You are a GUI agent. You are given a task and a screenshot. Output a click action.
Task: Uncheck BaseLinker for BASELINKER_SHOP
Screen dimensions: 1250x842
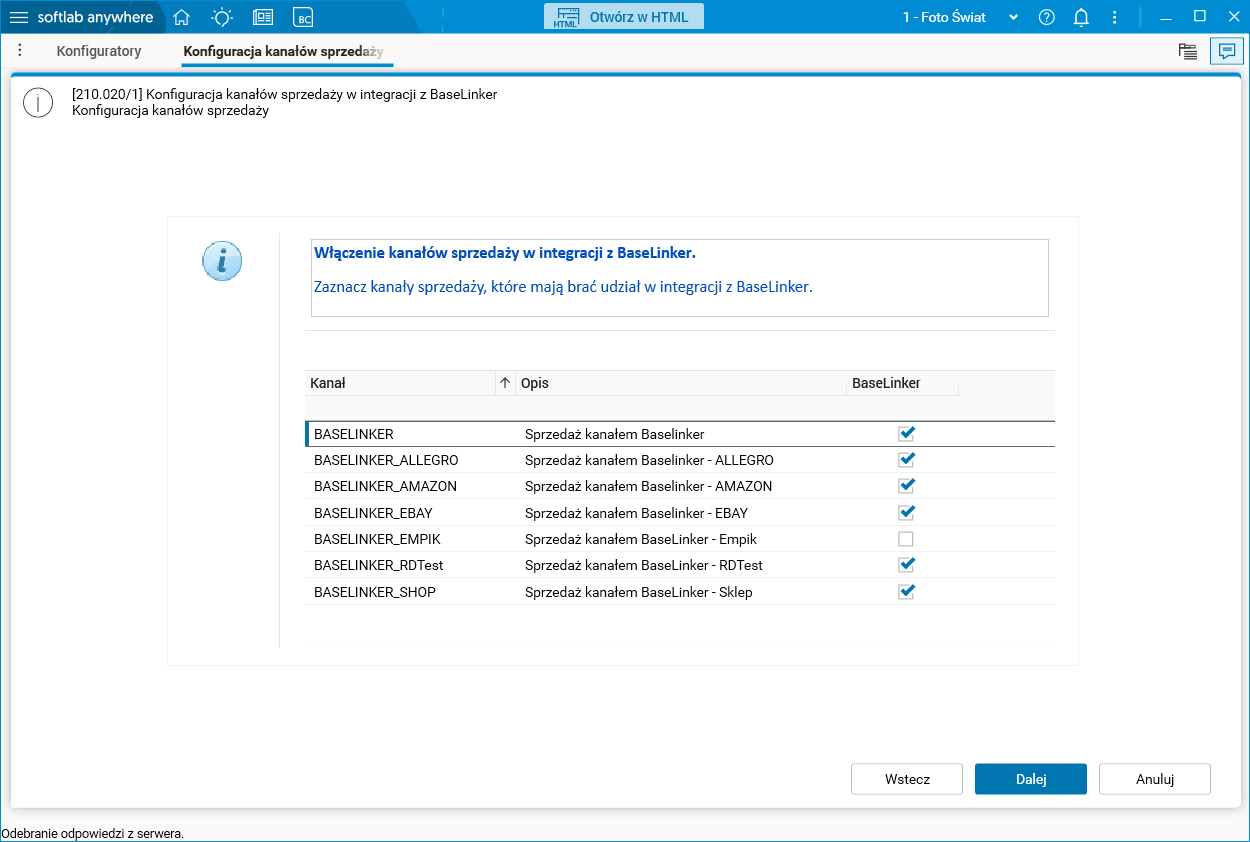point(906,591)
